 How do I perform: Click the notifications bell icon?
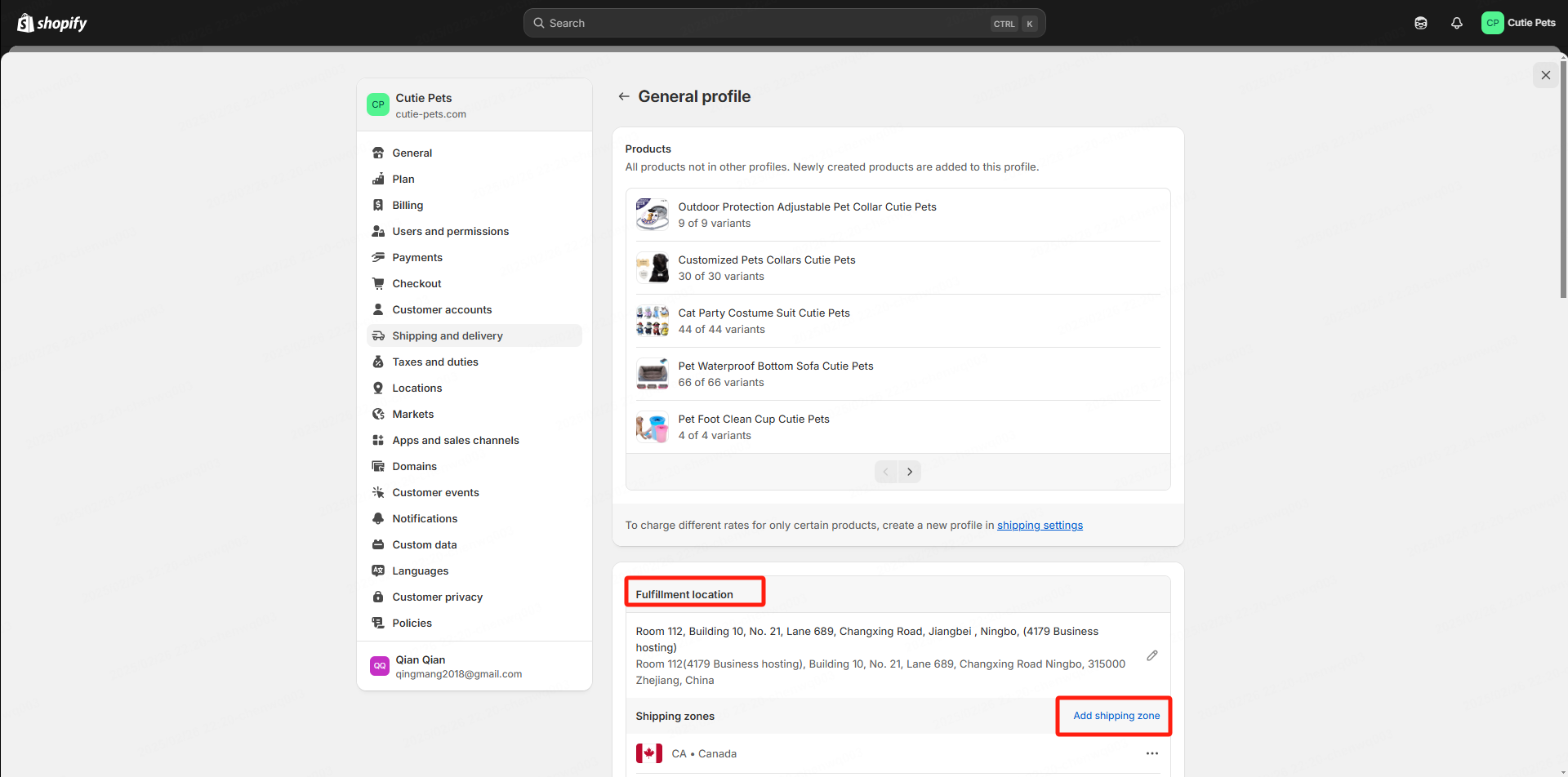click(1456, 23)
